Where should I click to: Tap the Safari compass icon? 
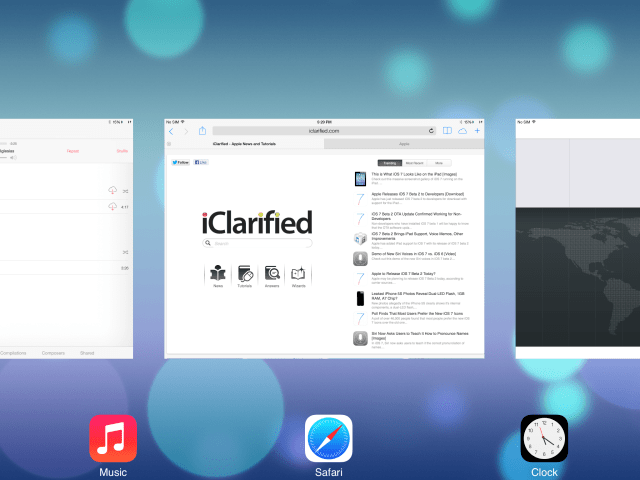point(328,438)
